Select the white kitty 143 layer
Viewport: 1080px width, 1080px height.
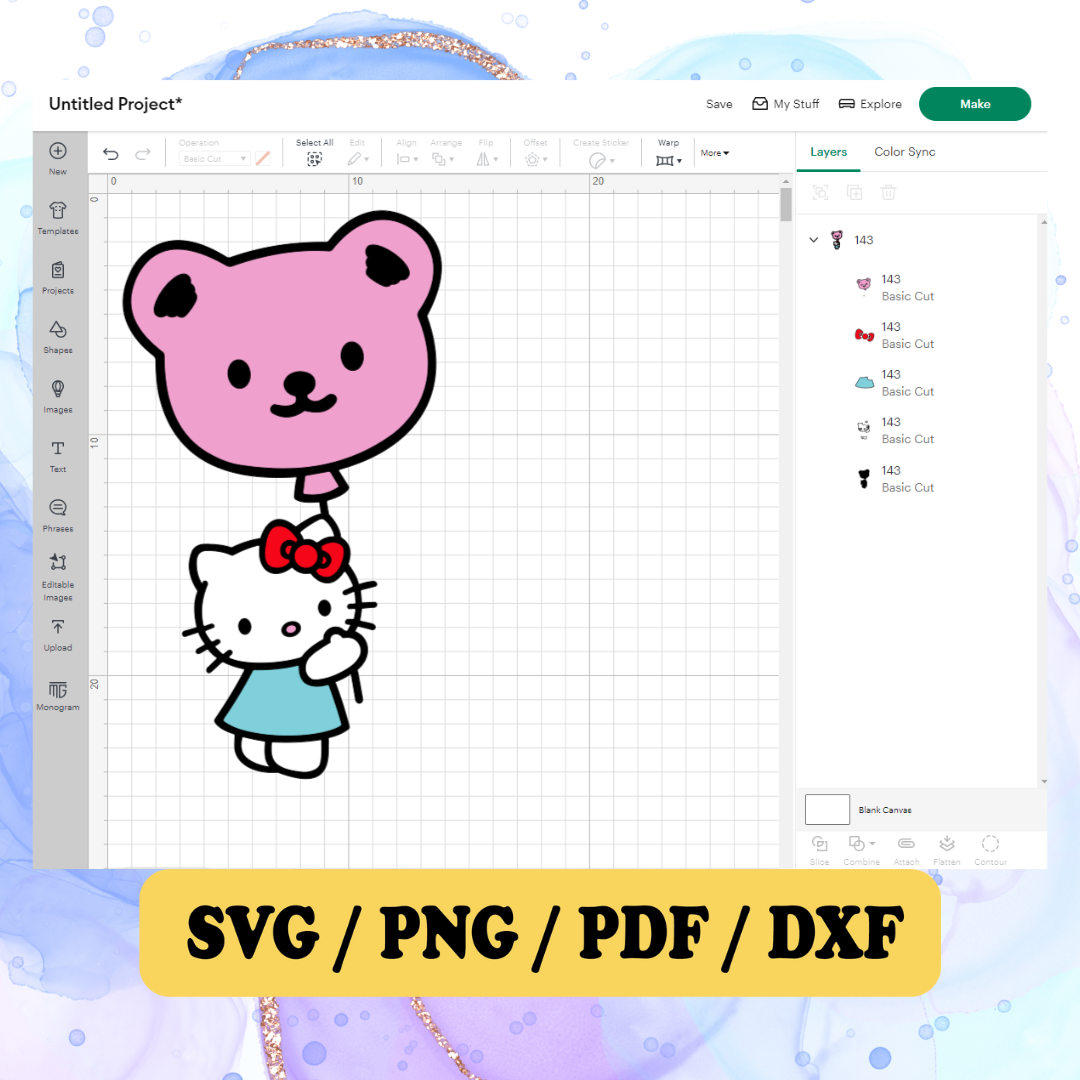916,430
